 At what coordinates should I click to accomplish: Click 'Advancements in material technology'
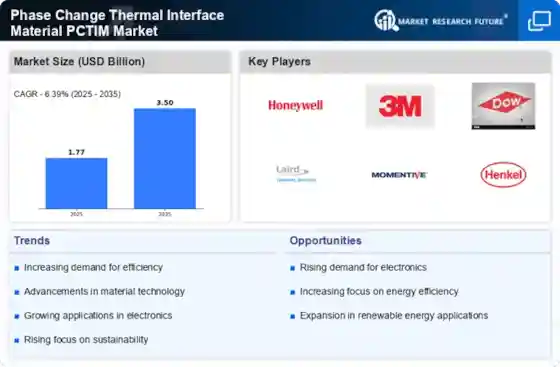coord(104,292)
